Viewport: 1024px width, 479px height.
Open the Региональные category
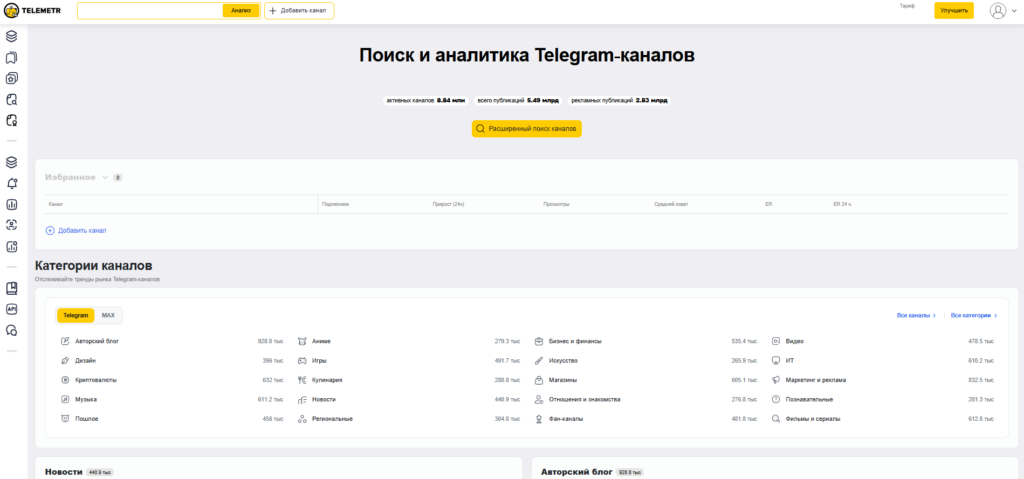(x=332, y=419)
